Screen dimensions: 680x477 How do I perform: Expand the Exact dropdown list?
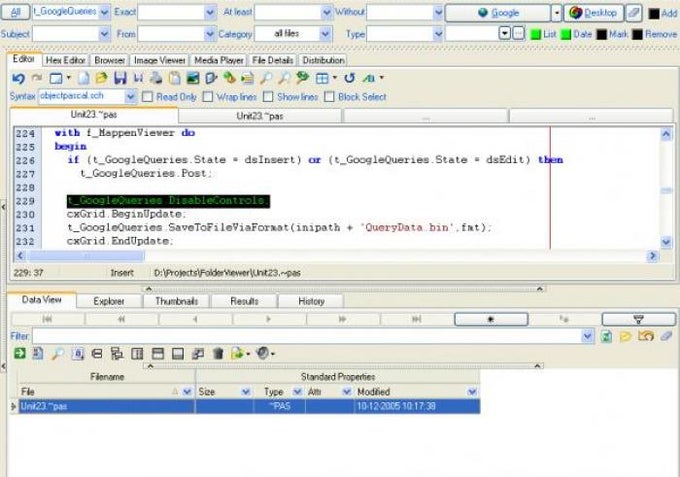pos(210,12)
